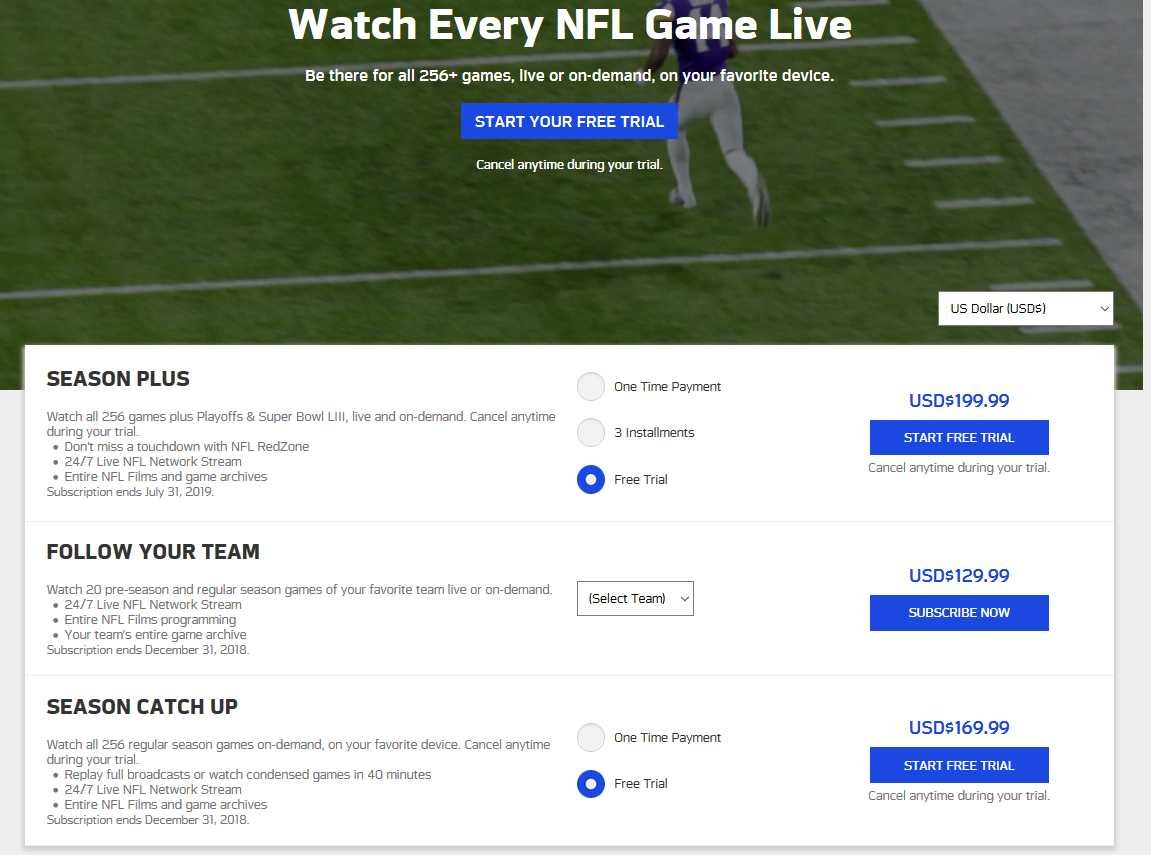This screenshot has width=1151, height=855.
Task: Click the NFL RedZone bullet in Season Plus
Action: pos(187,447)
